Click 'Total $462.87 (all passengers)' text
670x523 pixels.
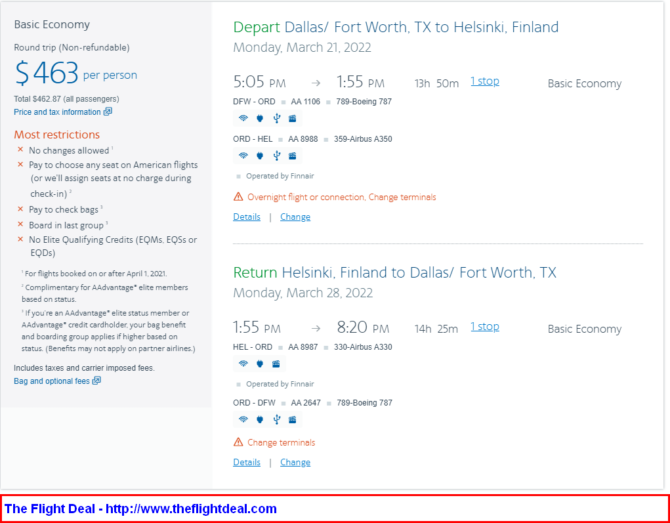click(67, 99)
